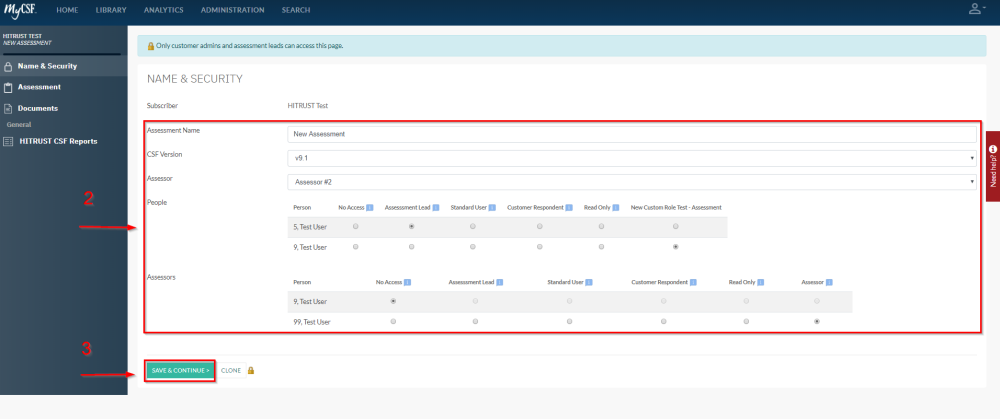Viewport: 1000px width, 419px height.
Task: Select Assessment Lead radio for 5, Test User
Action: click(x=411, y=226)
